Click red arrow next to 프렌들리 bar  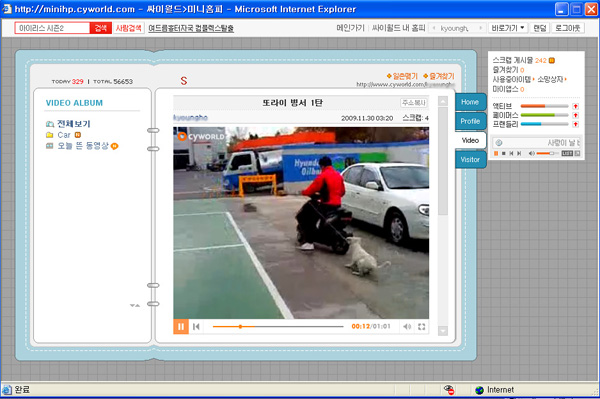tap(575, 124)
